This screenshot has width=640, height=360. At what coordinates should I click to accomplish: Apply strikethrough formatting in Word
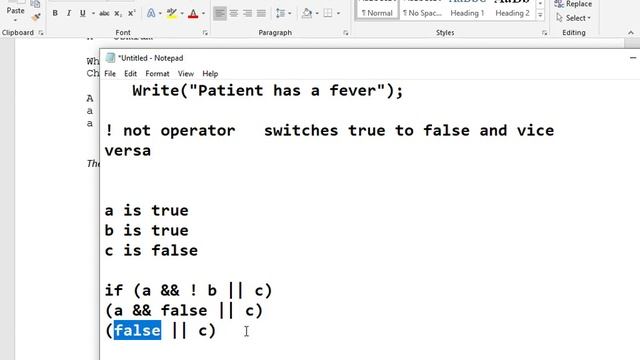[x=104, y=13]
